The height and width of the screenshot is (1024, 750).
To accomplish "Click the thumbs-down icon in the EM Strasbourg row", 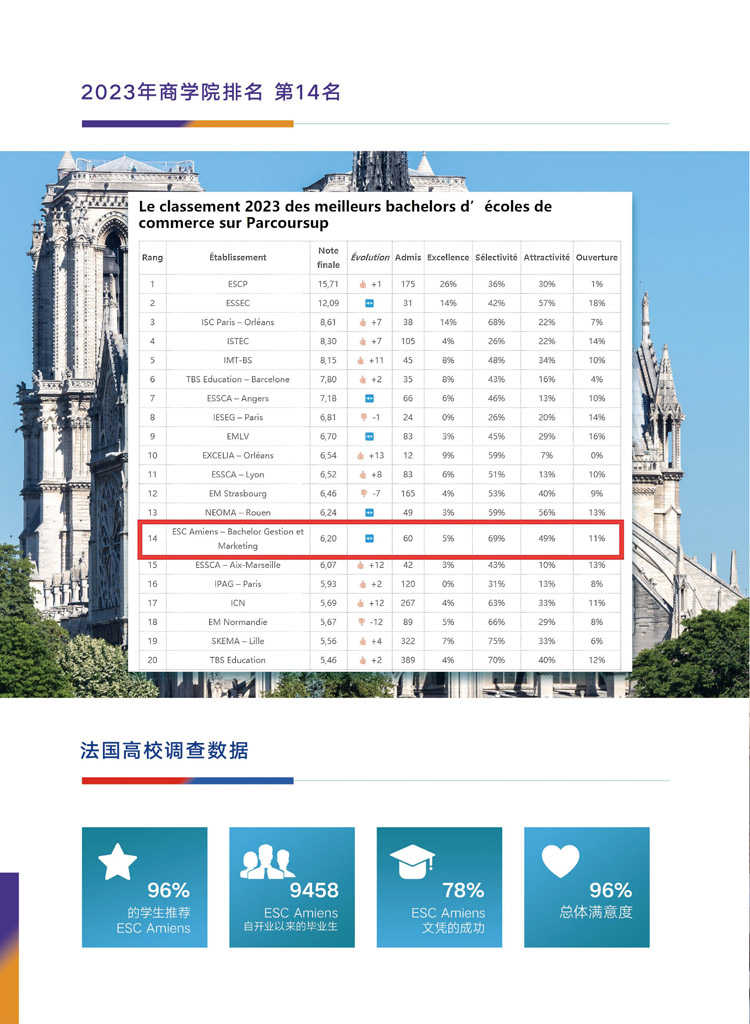I will pos(362,493).
